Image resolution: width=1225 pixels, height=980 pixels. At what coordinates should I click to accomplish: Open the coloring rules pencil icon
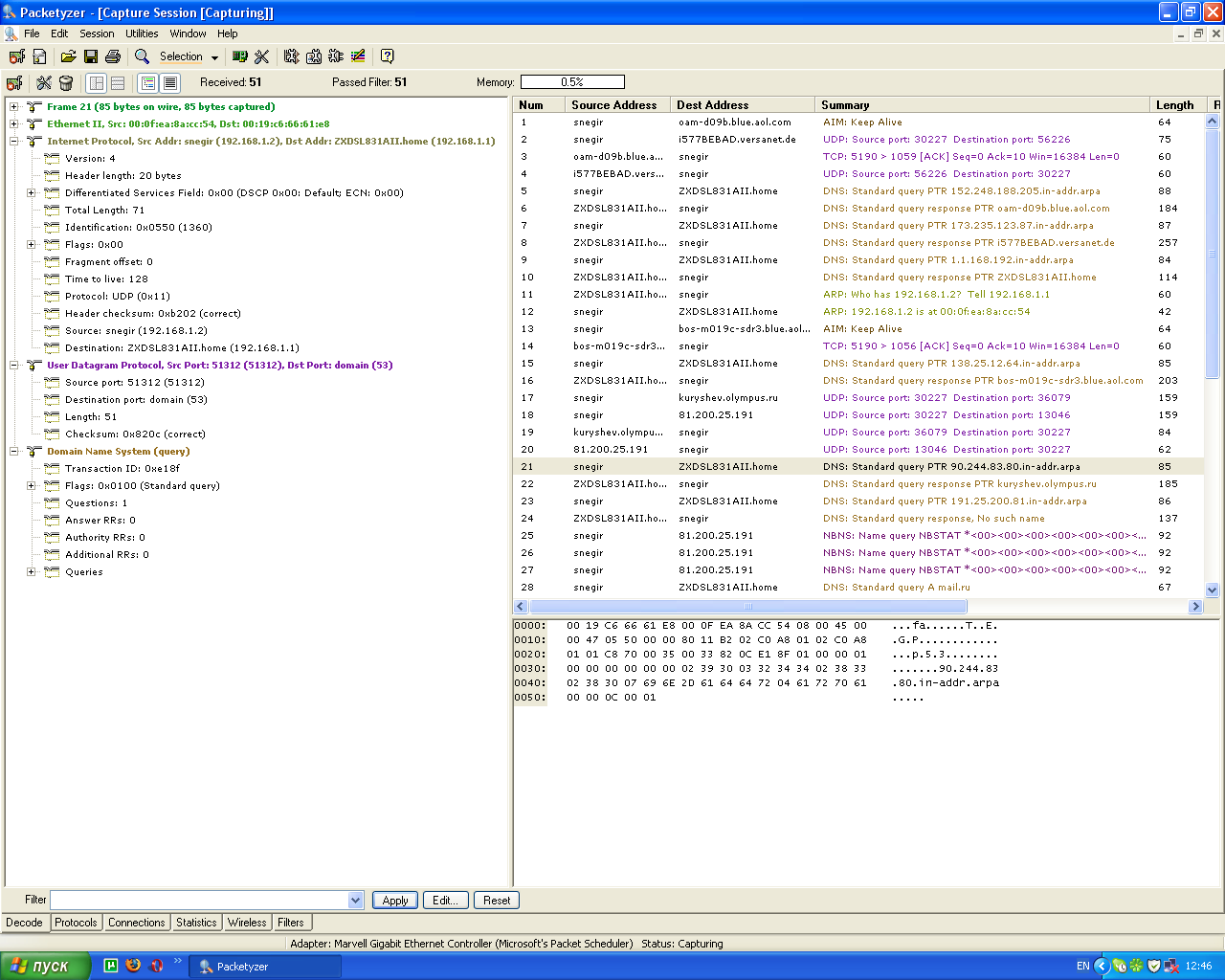357,56
